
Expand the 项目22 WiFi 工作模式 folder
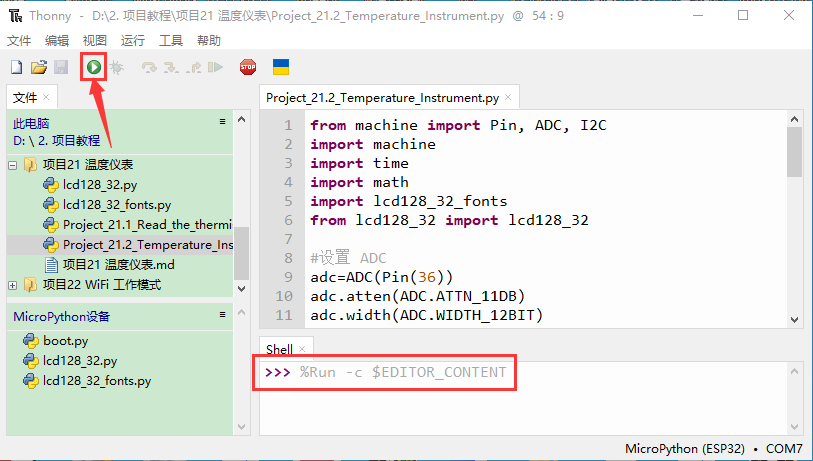pos(13,285)
